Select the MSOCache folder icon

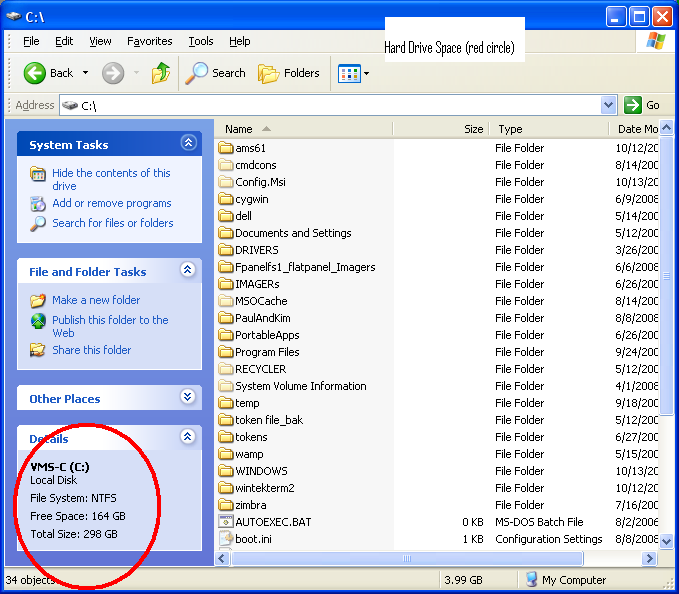[226, 300]
